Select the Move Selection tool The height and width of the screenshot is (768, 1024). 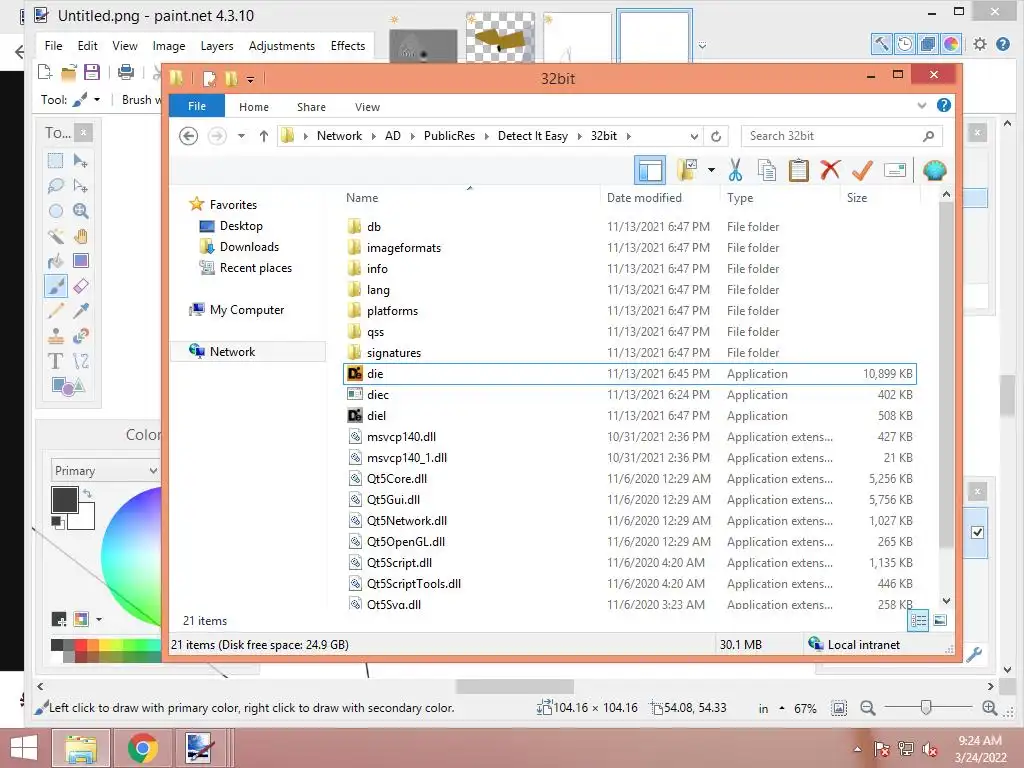click(81, 185)
